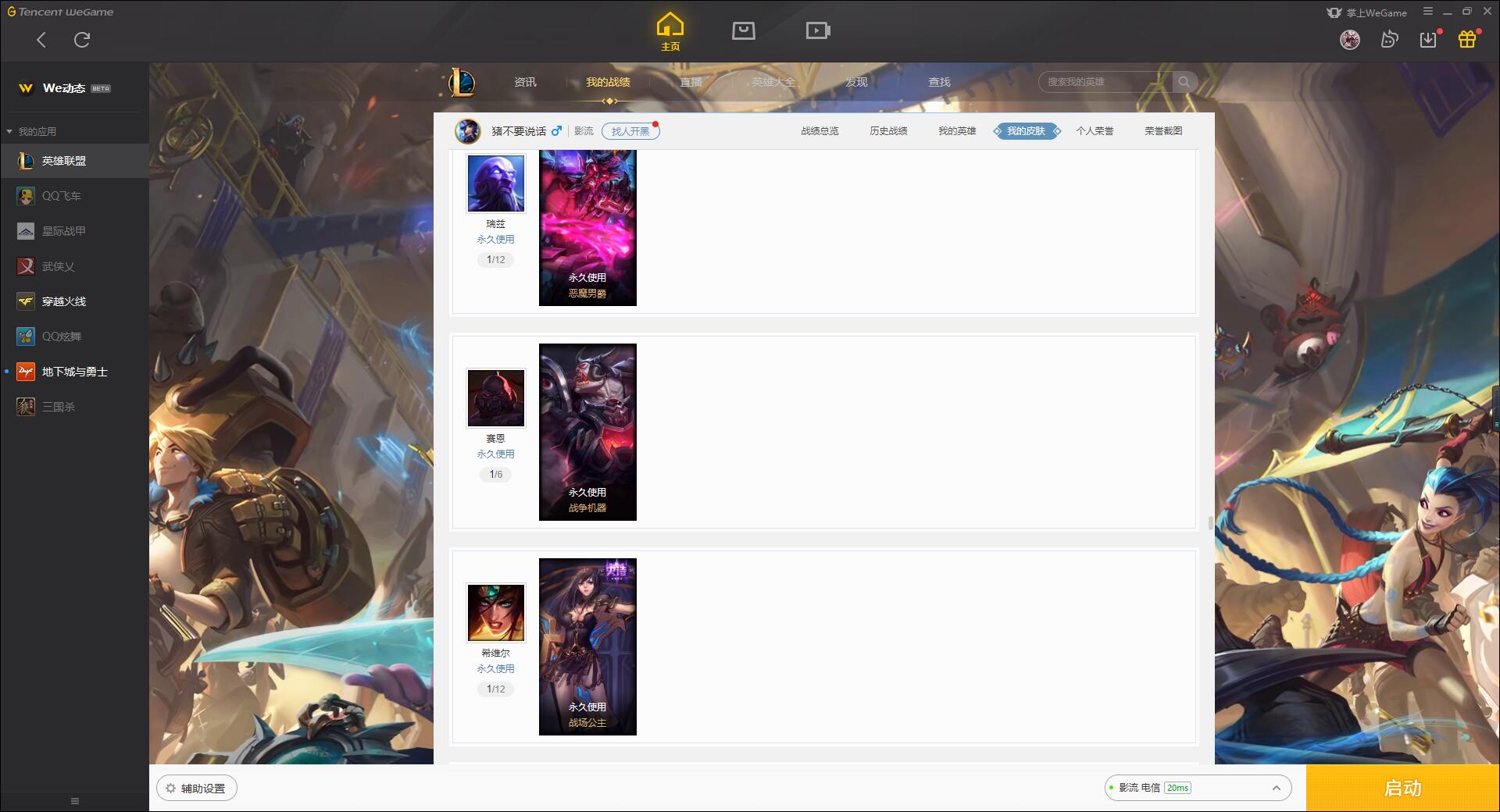Switch to 战绩总览 sub-tab
This screenshot has width=1500, height=812.
click(x=820, y=131)
